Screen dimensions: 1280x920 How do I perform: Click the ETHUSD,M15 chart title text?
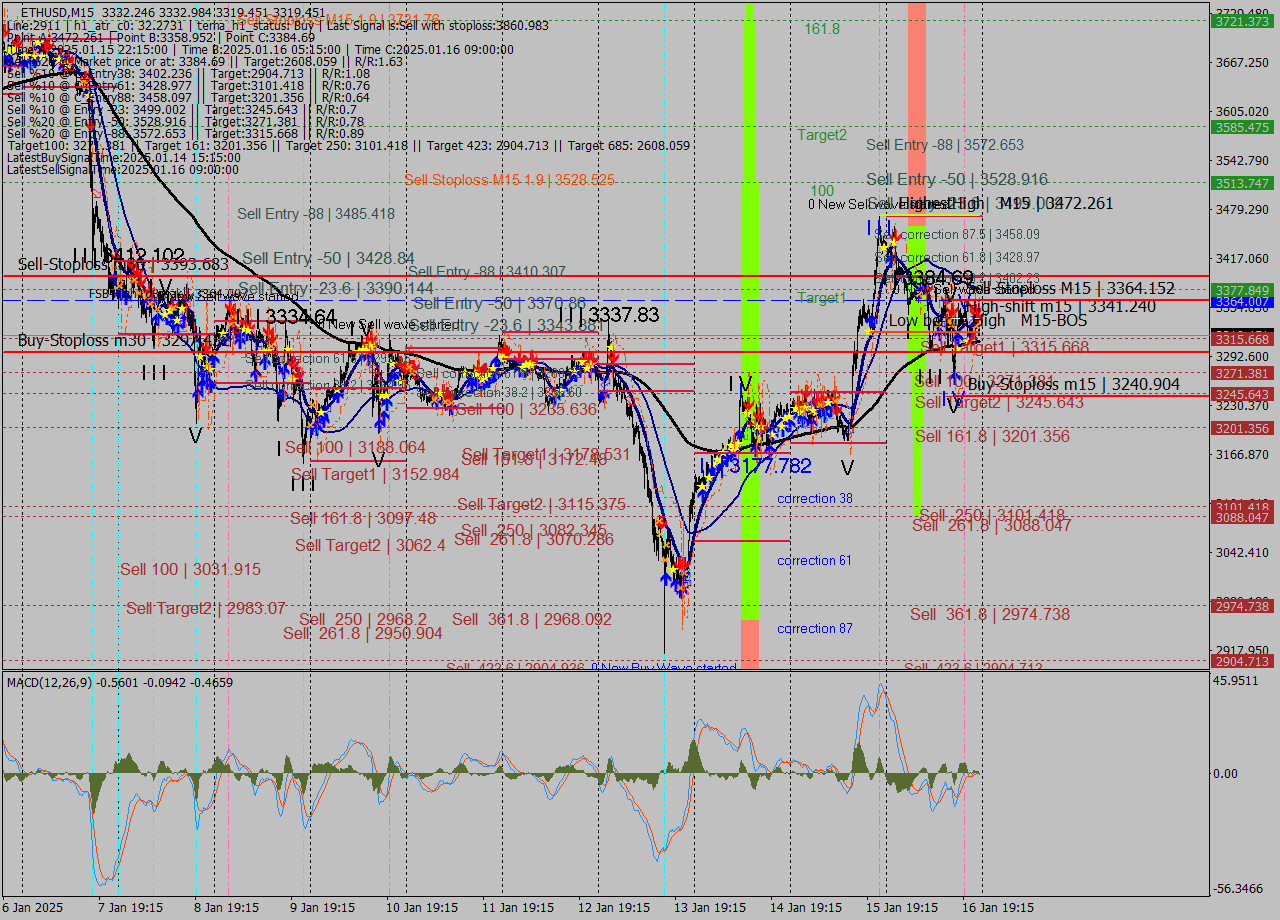click(x=56, y=12)
